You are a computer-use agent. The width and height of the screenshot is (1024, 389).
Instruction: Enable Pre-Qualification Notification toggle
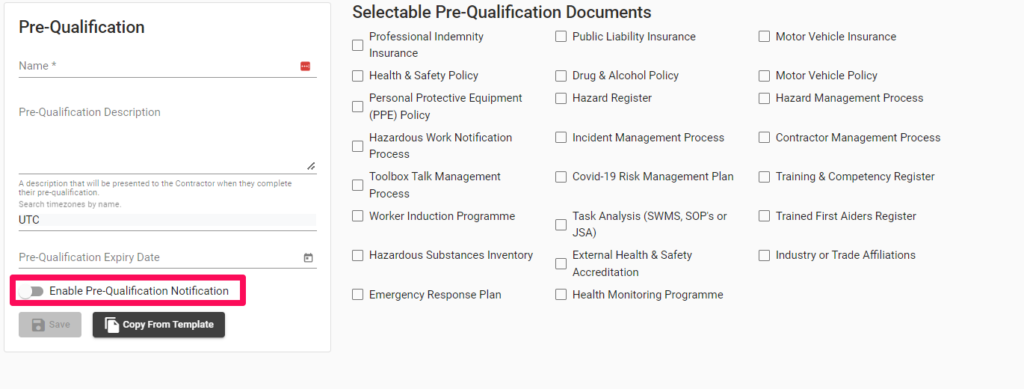[31, 291]
